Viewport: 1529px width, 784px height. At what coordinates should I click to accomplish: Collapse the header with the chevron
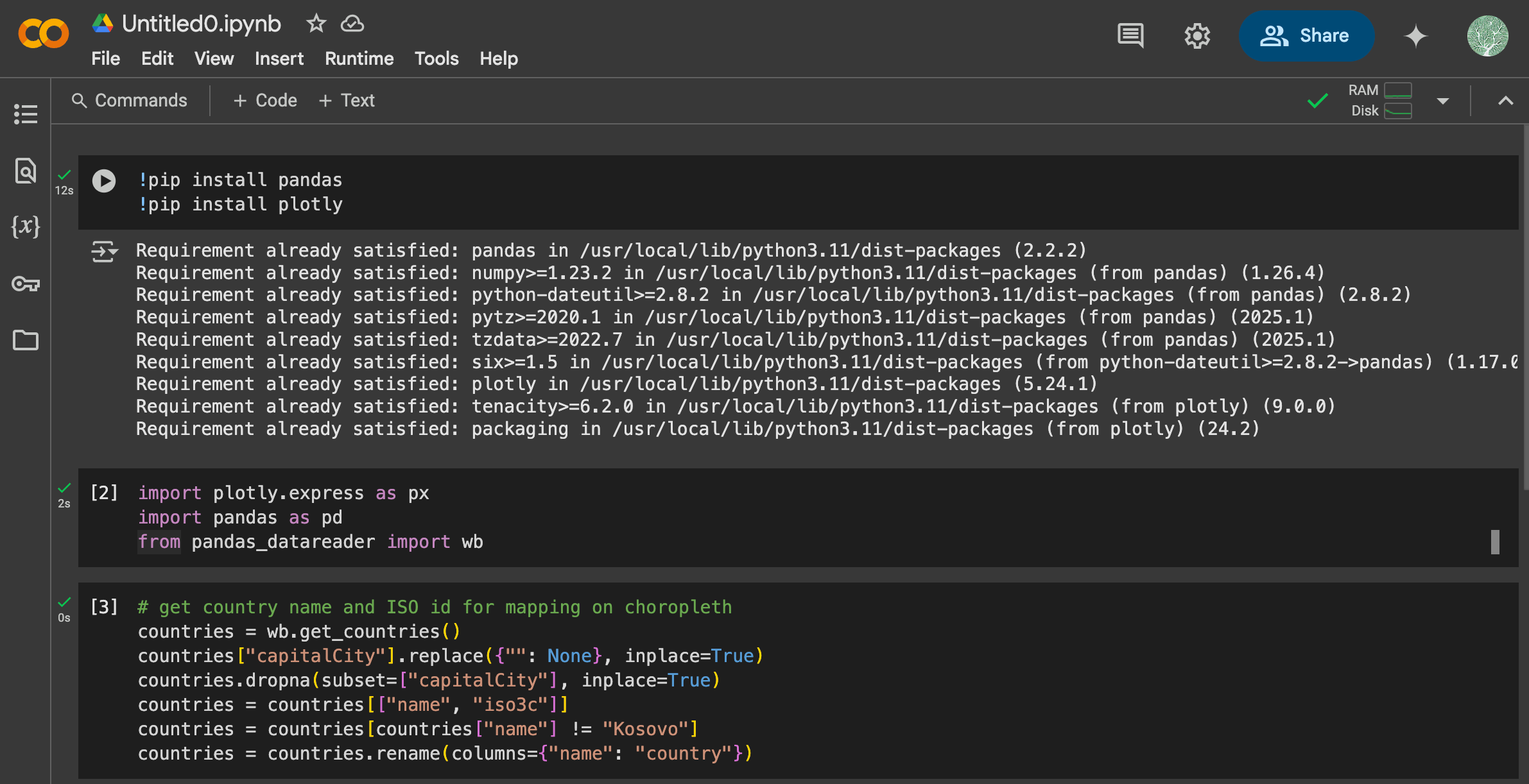(x=1505, y=101)
